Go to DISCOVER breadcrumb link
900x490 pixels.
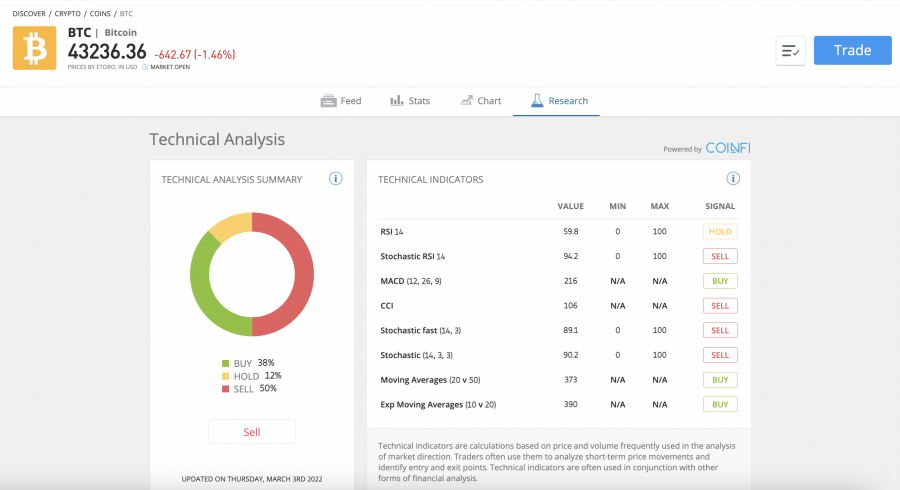29,14
